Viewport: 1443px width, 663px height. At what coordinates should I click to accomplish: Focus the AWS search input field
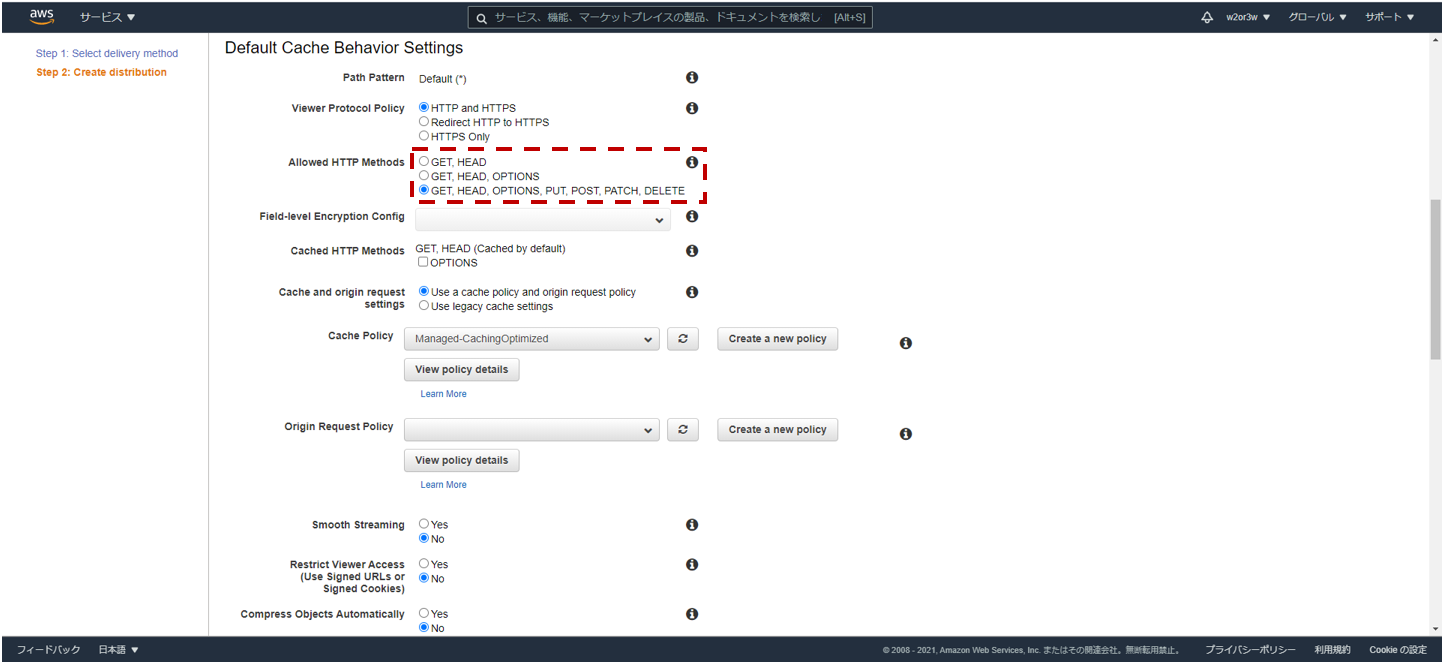(670, 18)
